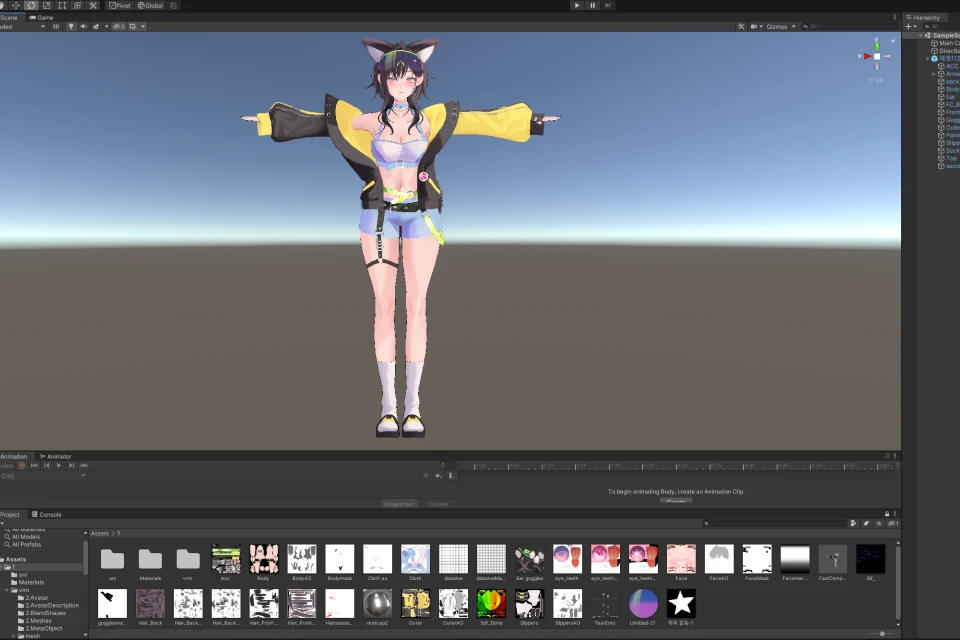Select Main Camera in the Hierarchy
This screenshot has width=960, height=640.
click(947, 43)
